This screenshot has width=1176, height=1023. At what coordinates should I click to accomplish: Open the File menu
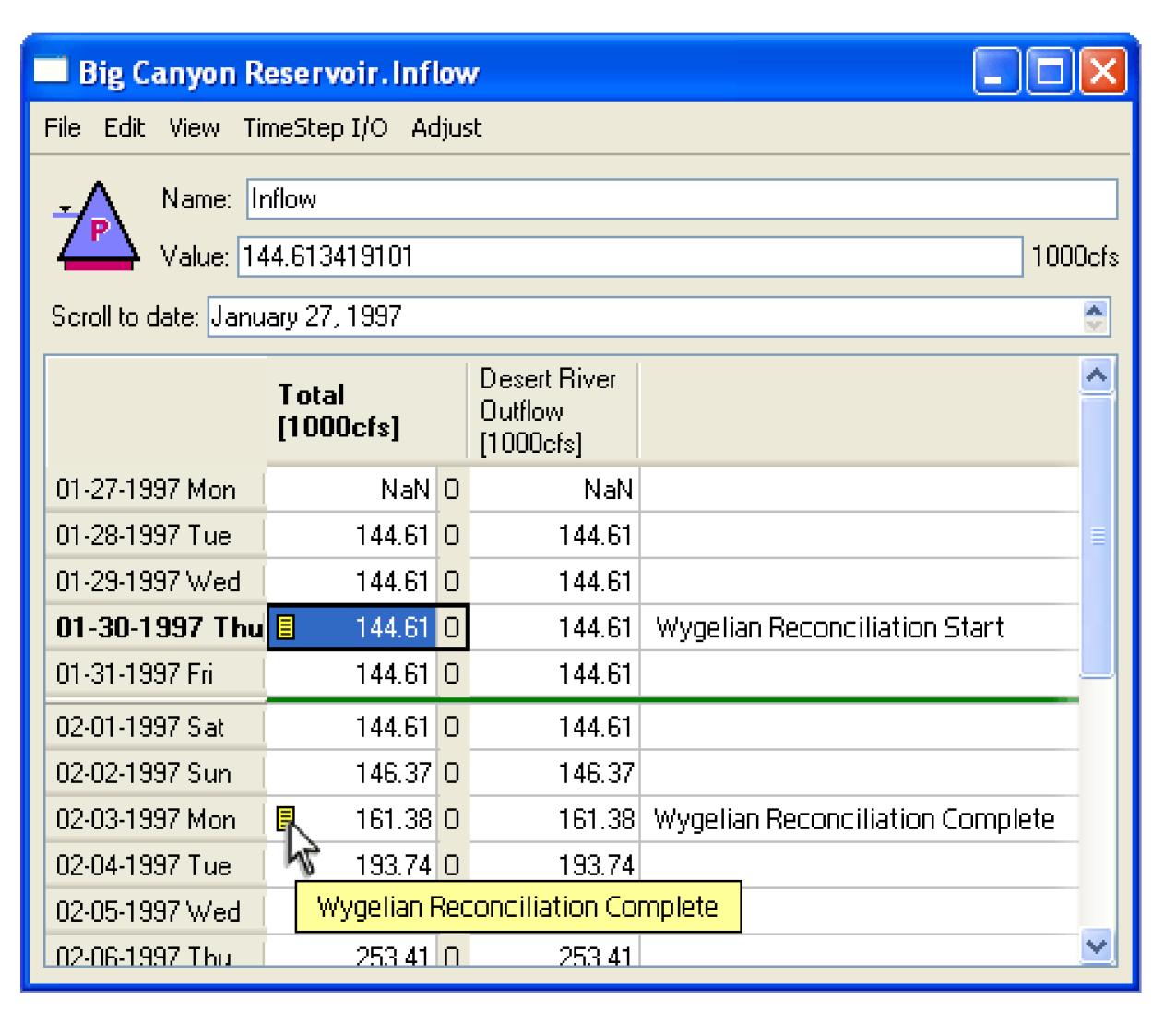coord(62,128)
